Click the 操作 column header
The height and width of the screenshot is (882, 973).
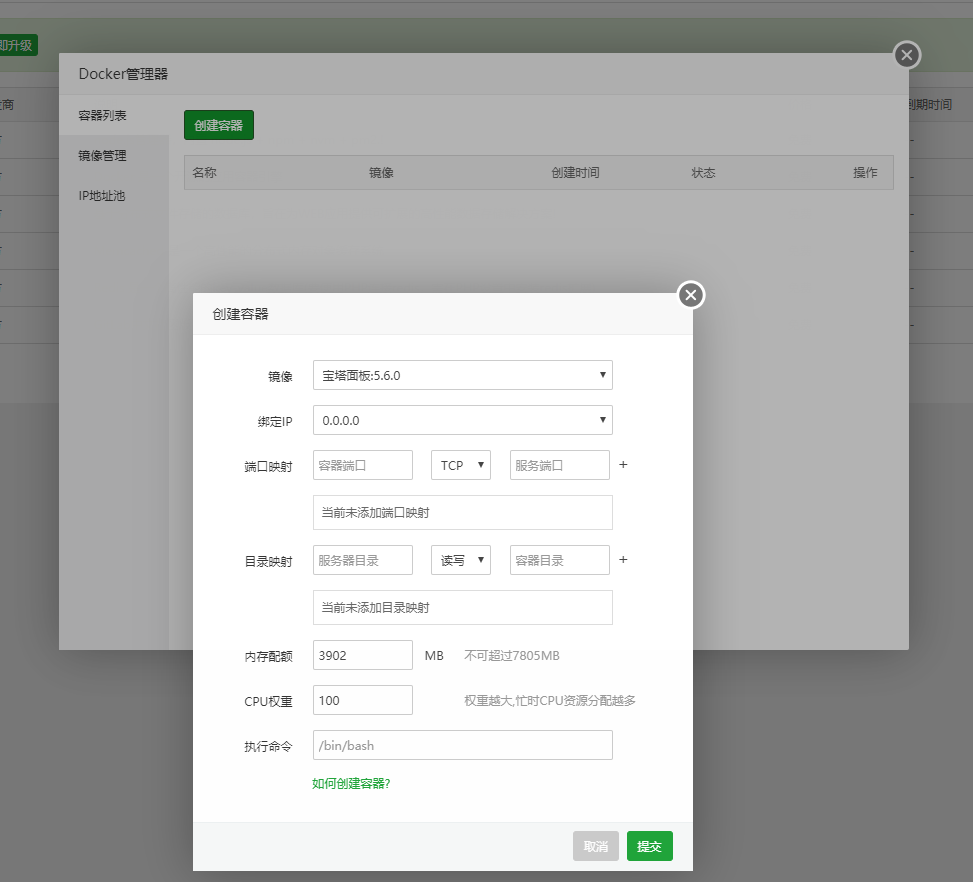click(865, 173)
